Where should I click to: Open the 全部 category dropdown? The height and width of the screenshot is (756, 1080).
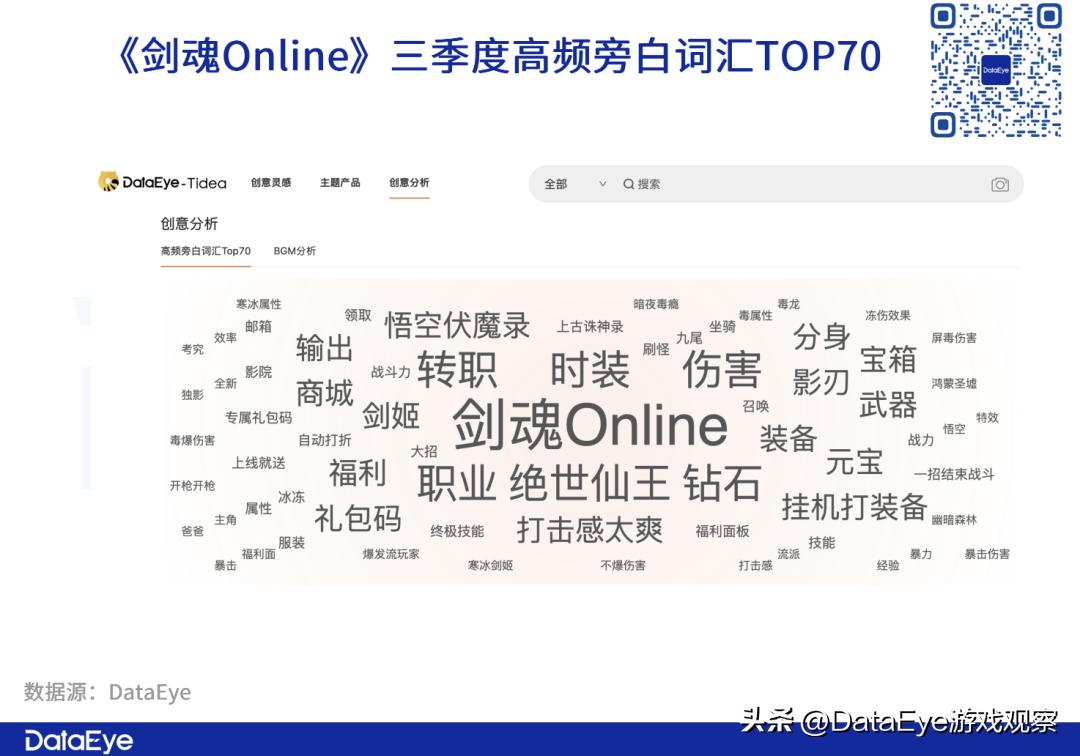click(x=556, y=184)
